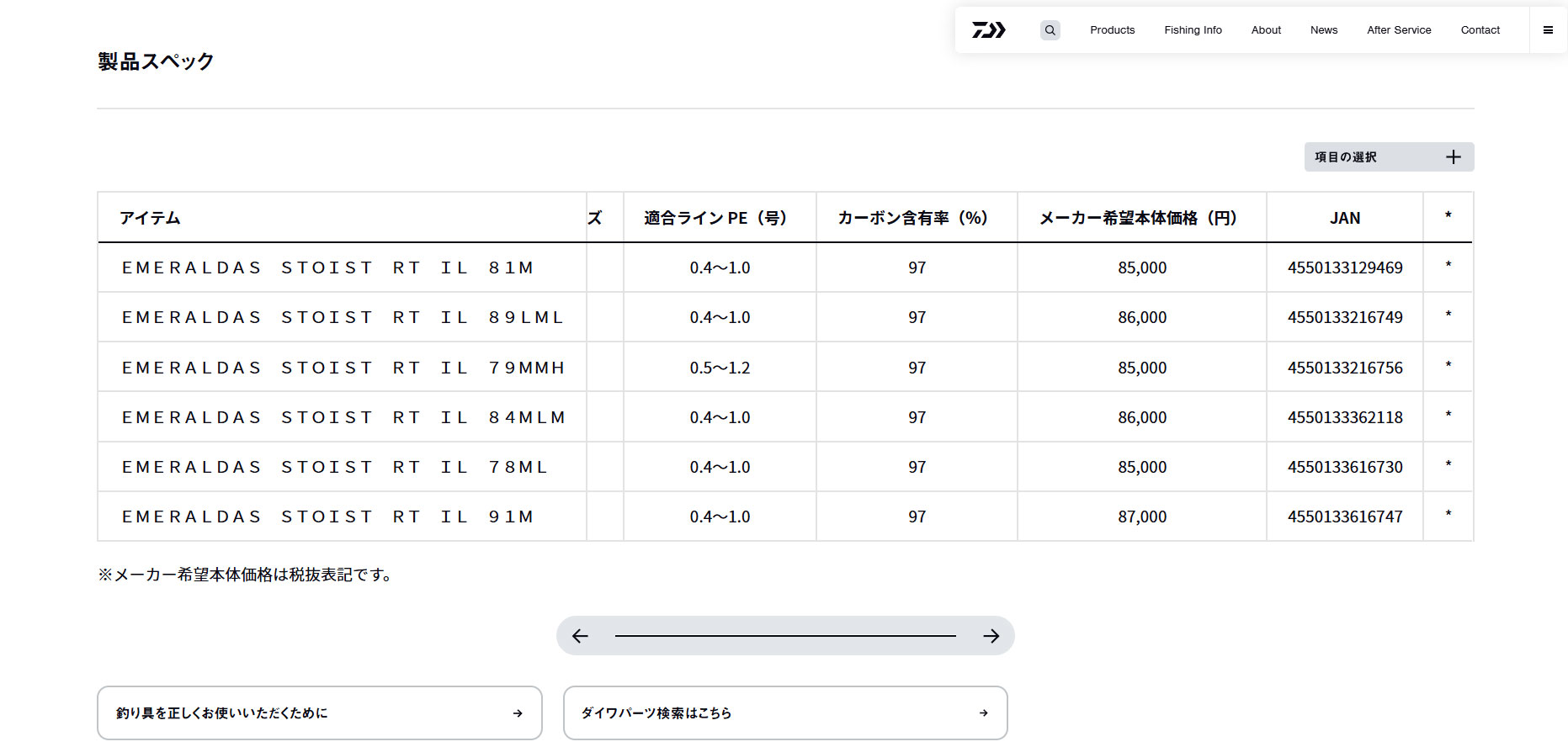Click PE line value 0.5〜1.2
This screenshot has height=747, width=1568.
coord(720,368)
